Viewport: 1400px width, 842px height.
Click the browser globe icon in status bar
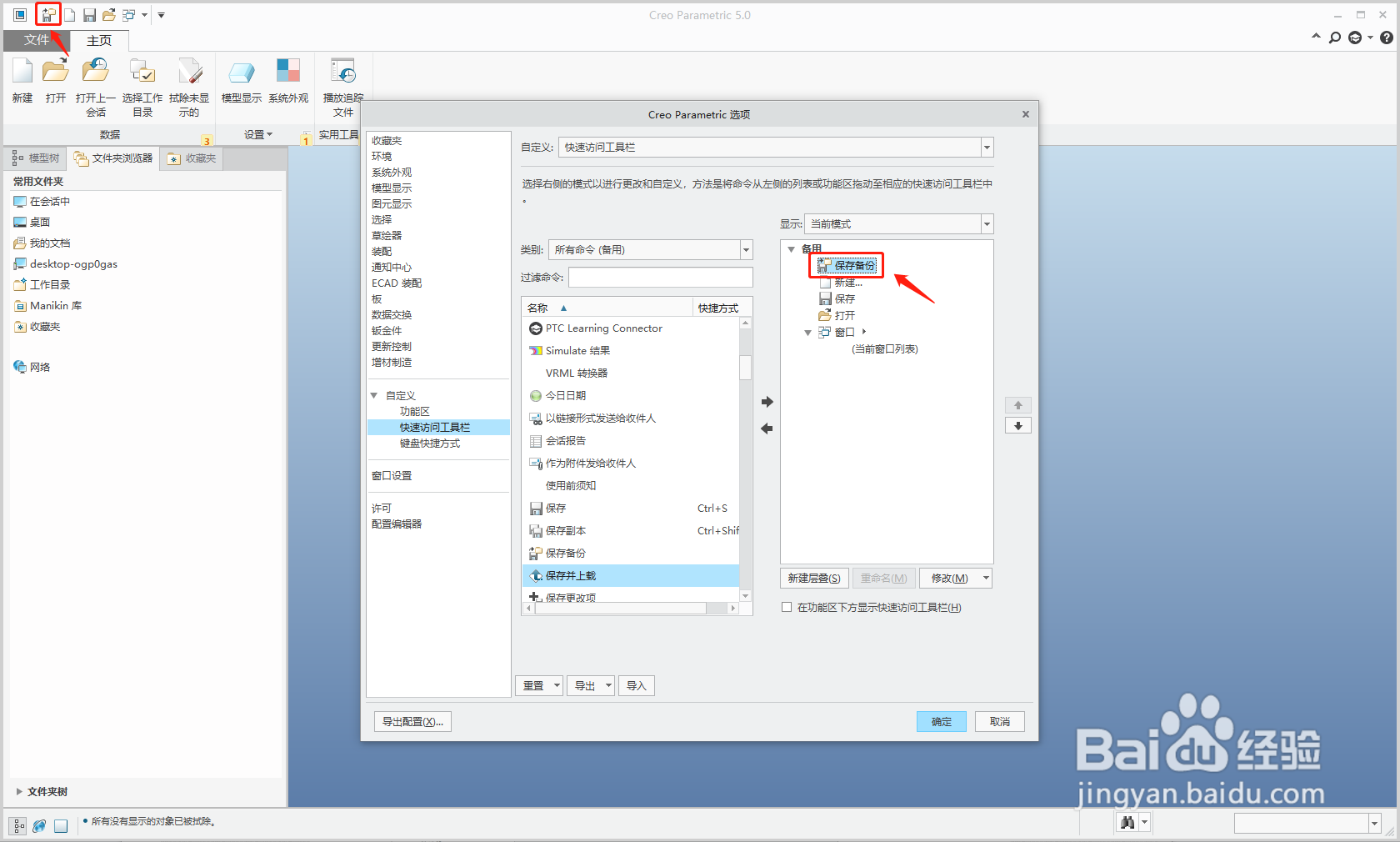point(39,825)
